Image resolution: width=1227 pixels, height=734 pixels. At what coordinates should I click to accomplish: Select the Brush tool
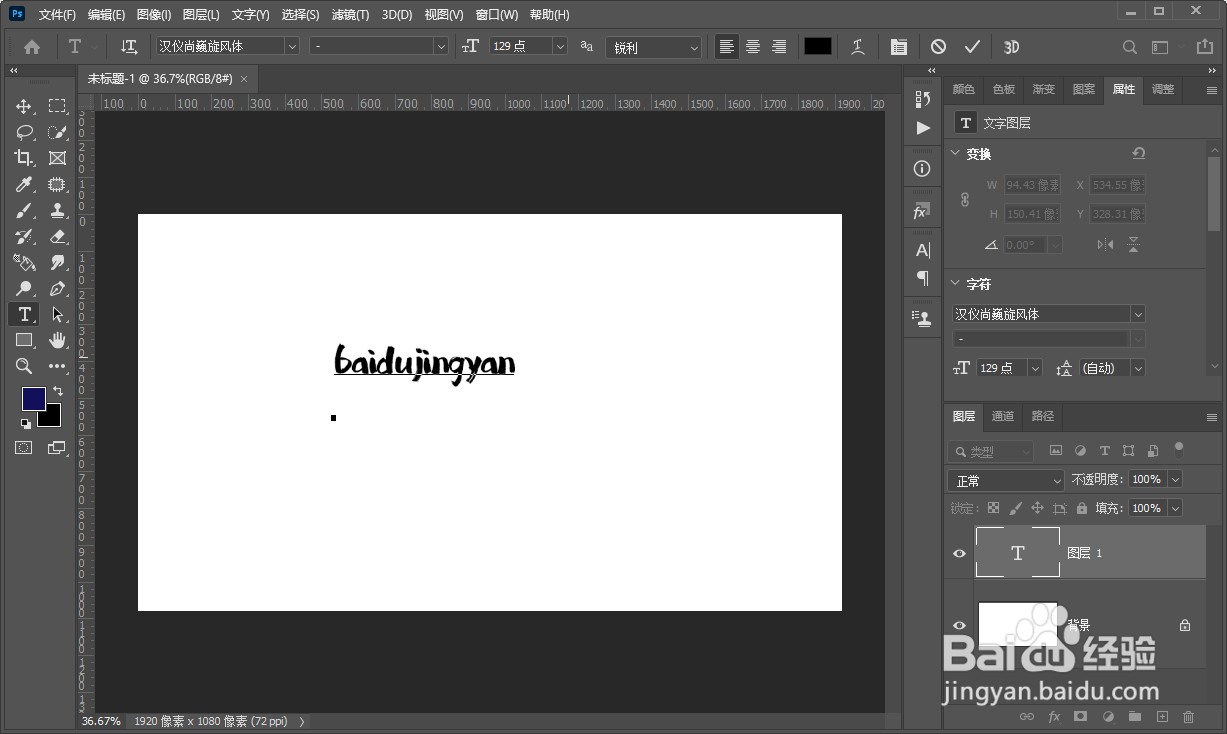click(x=24, y=210)
